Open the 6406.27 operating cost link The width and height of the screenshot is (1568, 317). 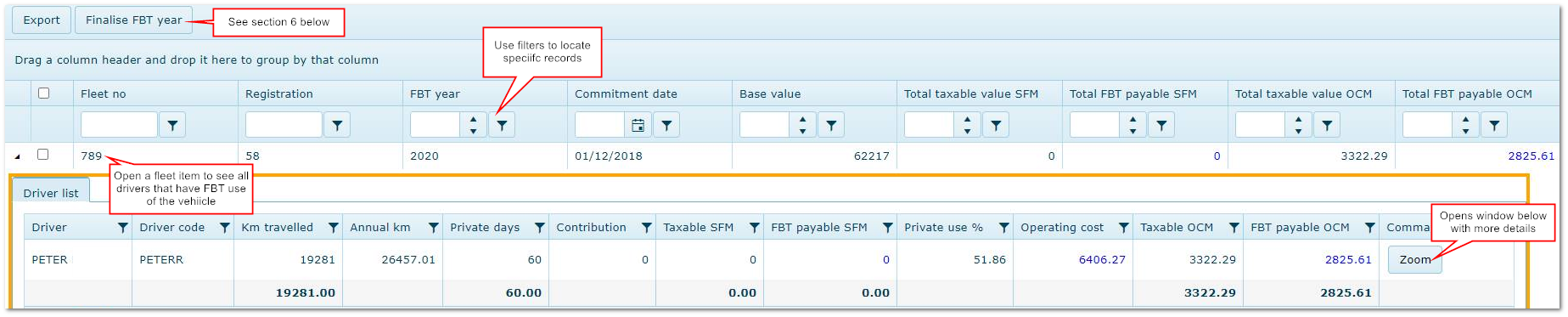coord(1102,260)
